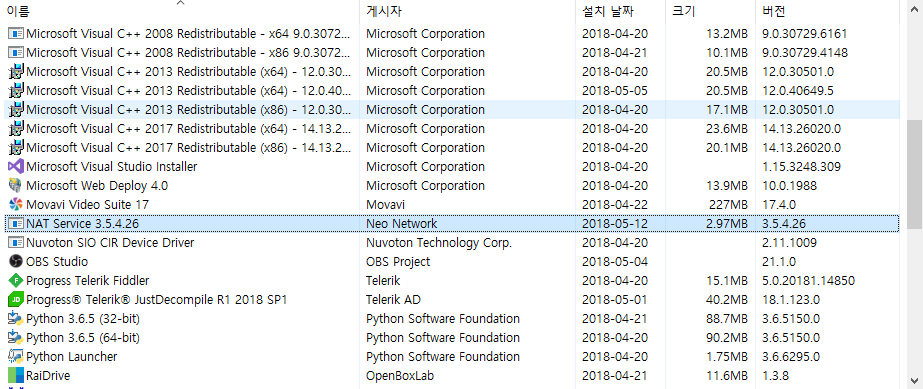The height and width of the screenshot is (389, 923).
Task: Click the Microsoft Web Deploy 4.0 icon
Action: (x=16, y=185)
